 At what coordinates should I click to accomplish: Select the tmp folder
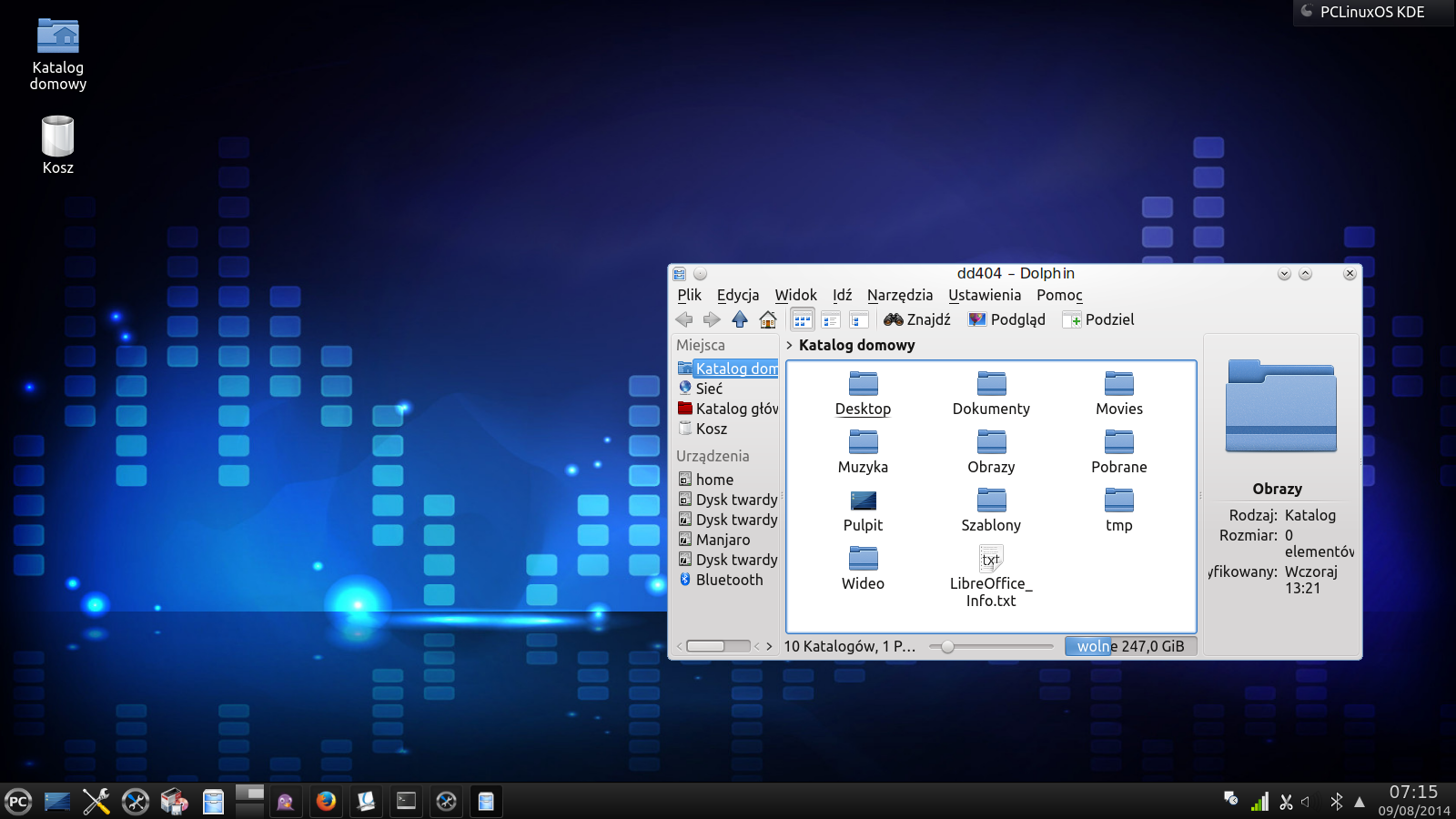click(1119, 511)
